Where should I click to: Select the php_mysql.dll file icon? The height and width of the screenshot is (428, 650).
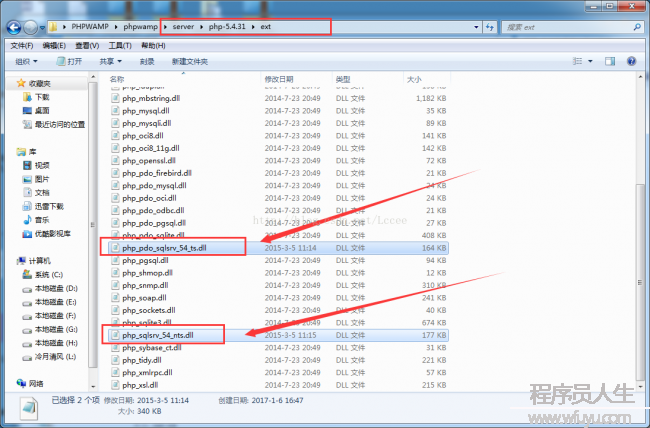coord(115,111)
